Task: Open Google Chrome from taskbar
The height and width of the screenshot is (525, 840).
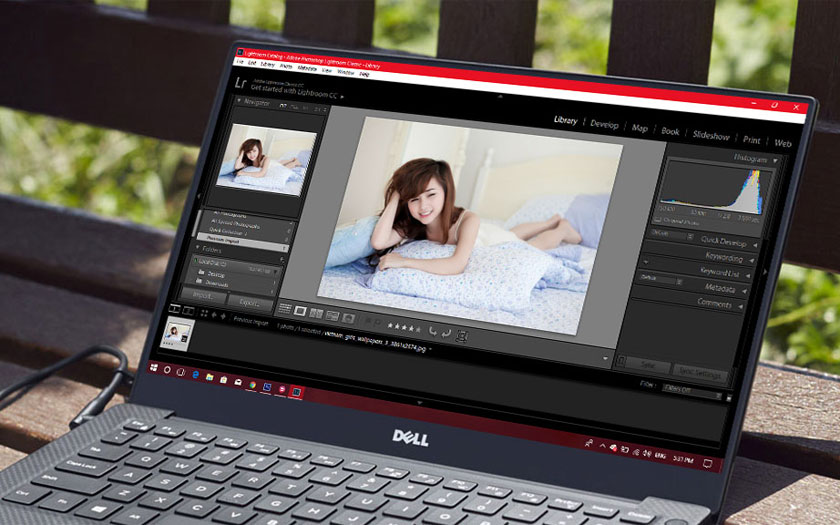Action: [253, 385]
